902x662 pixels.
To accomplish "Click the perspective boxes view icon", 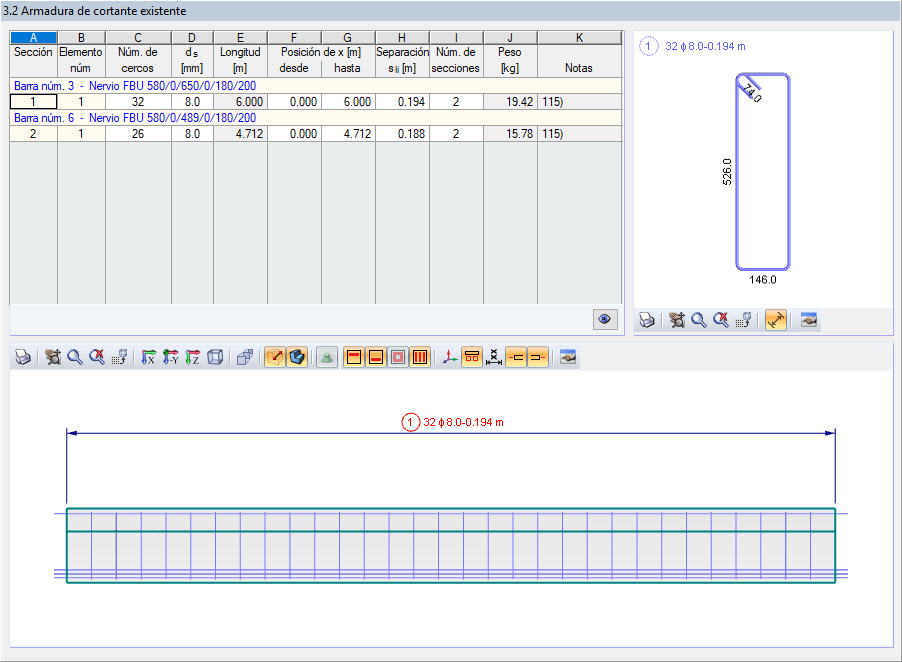I will (244, 357).
